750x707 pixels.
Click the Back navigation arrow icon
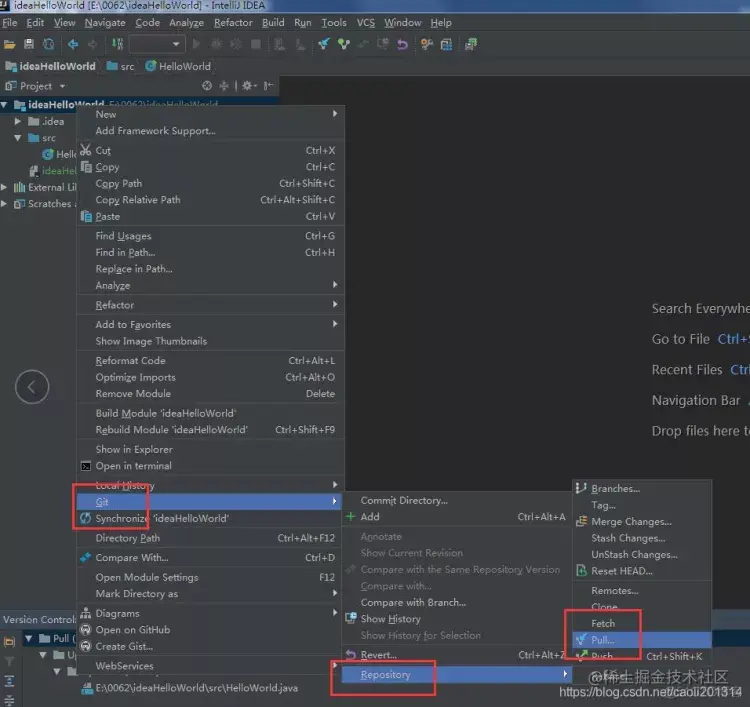(73, 44)
